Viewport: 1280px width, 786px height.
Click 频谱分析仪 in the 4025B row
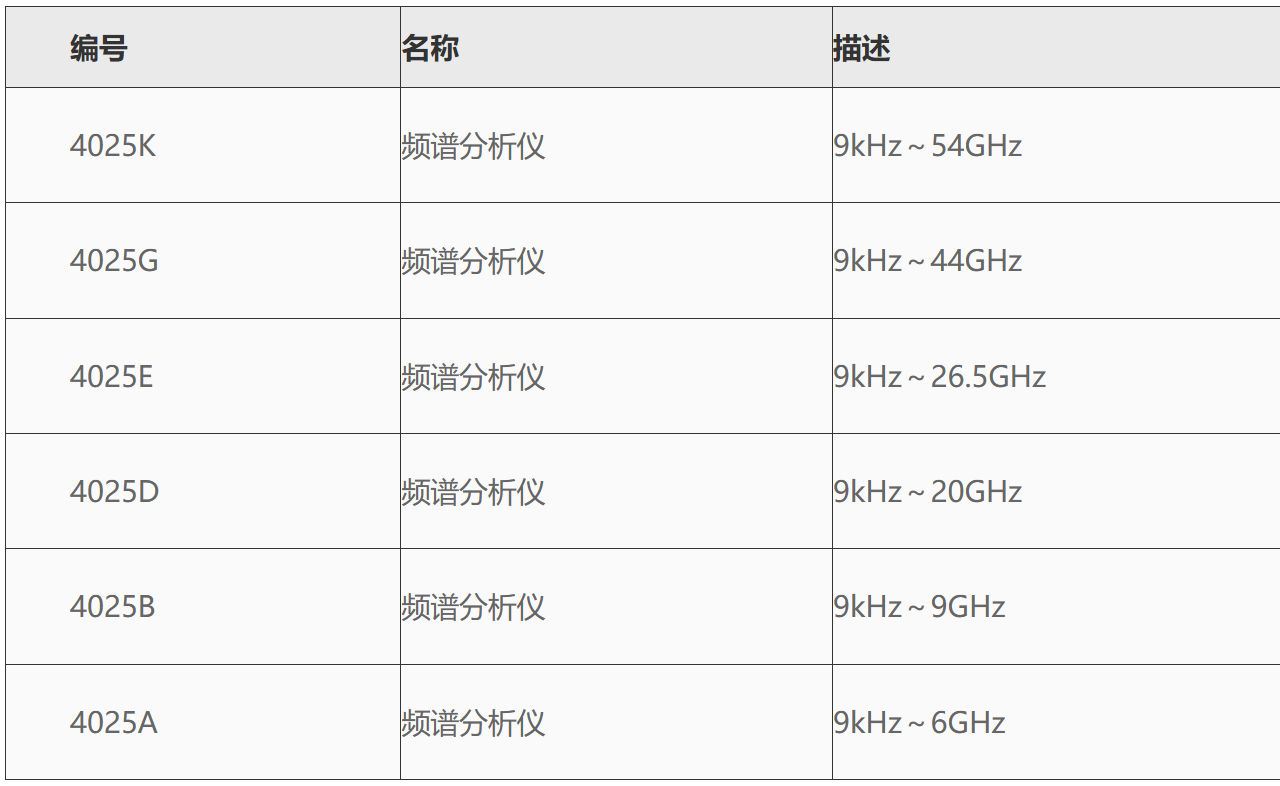point(473,607)
